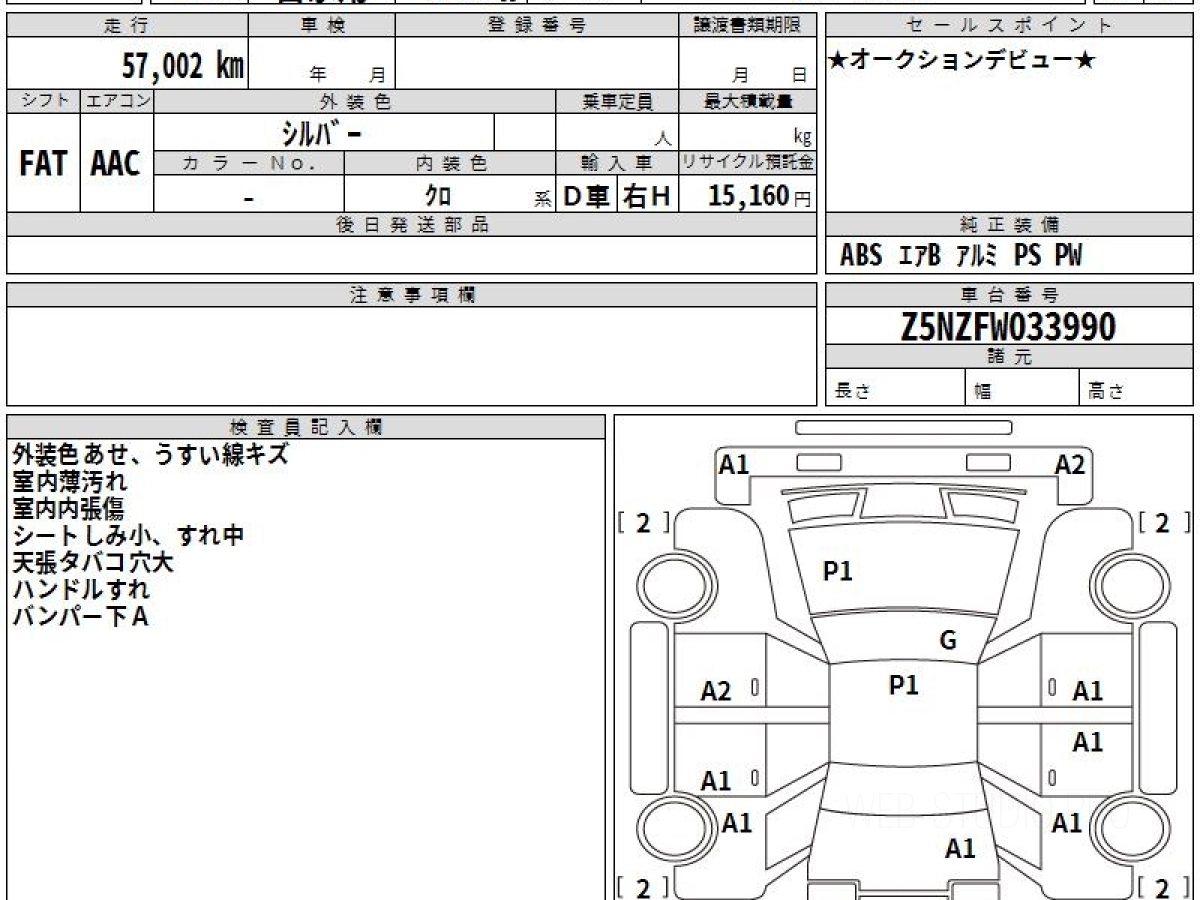The image size is (1200, 900).
Task: Select the D車 value
Action: (x=586, y=196)
